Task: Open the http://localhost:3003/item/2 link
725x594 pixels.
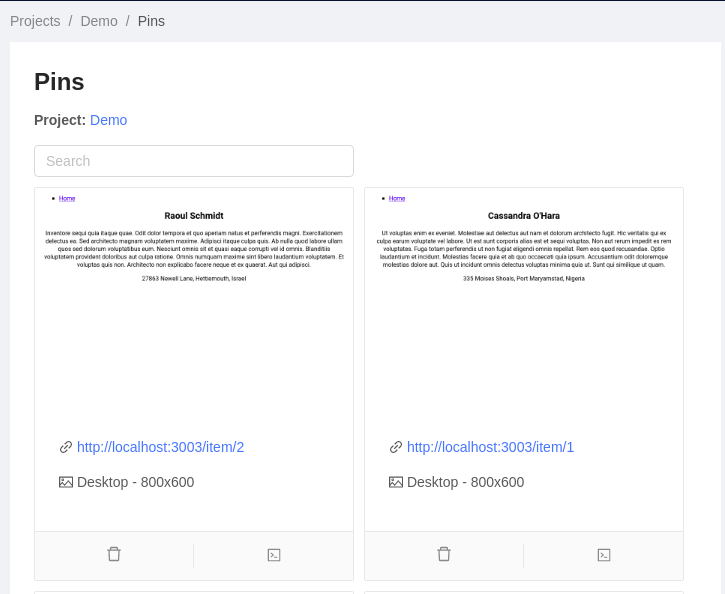Action: (x=160, y=447)
